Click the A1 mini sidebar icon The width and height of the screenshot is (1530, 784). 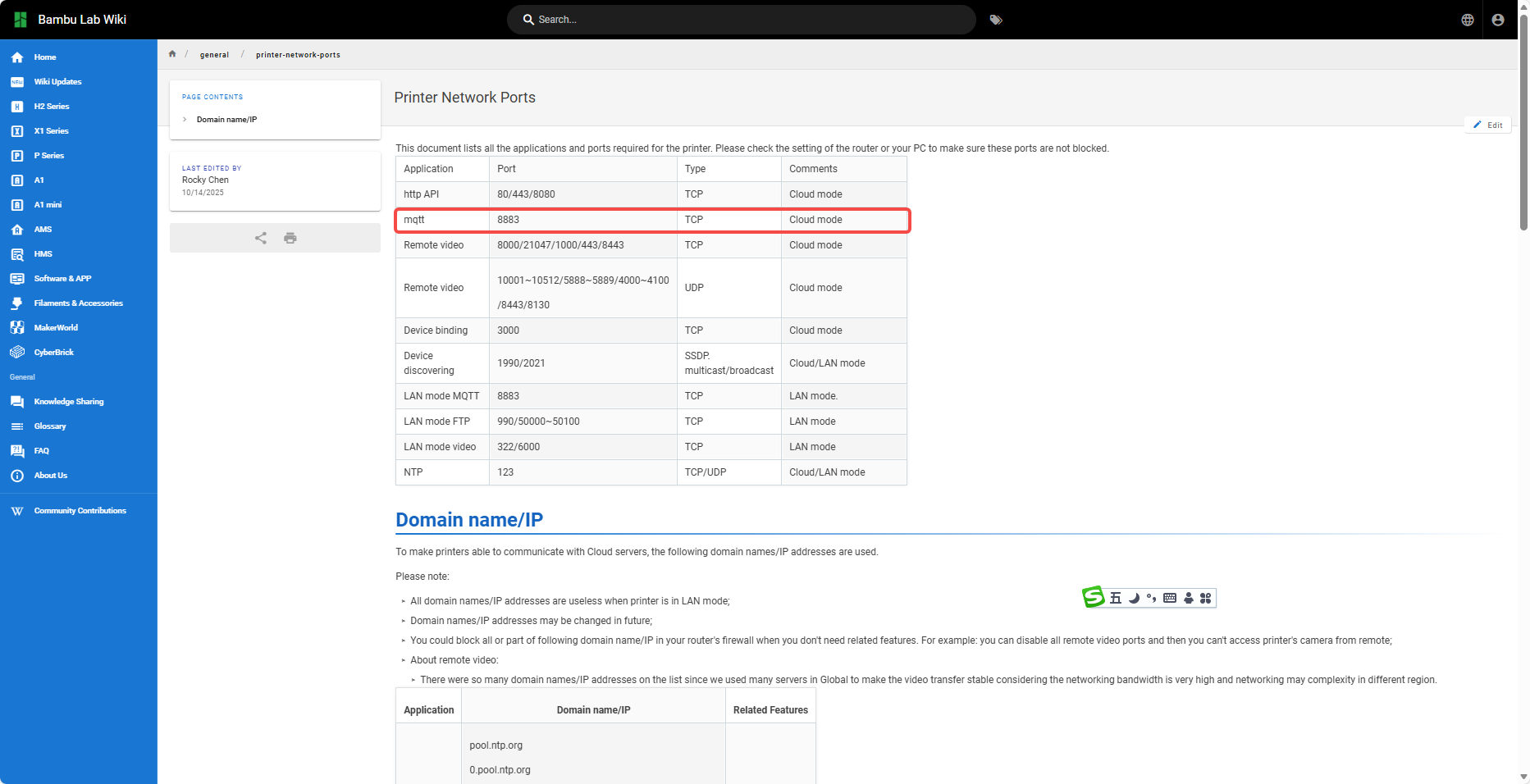click(x=17, y=205)
